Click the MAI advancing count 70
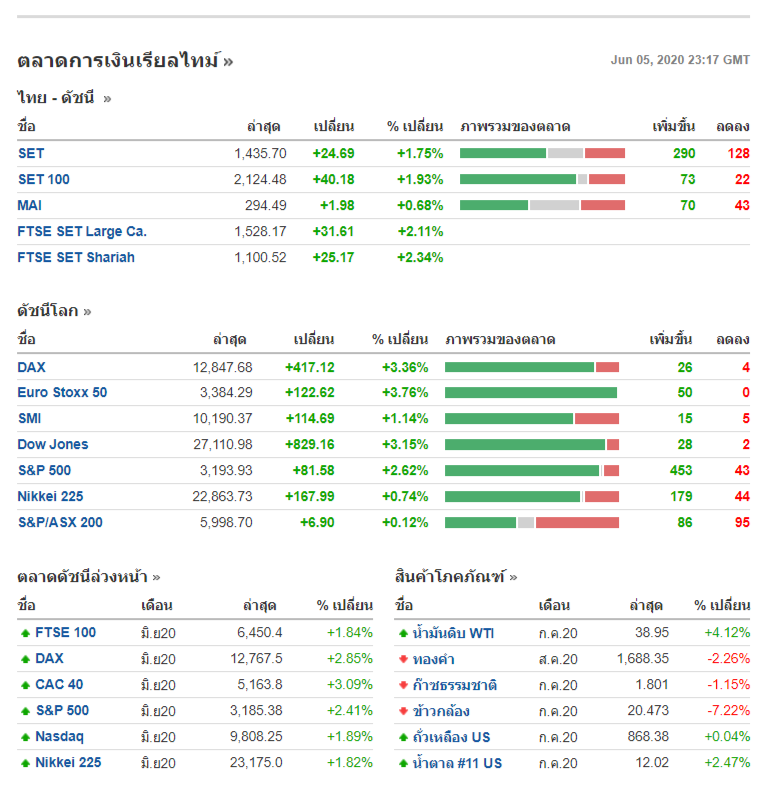The width and height of the screenshot is (764, 787). tap(687, 205)
